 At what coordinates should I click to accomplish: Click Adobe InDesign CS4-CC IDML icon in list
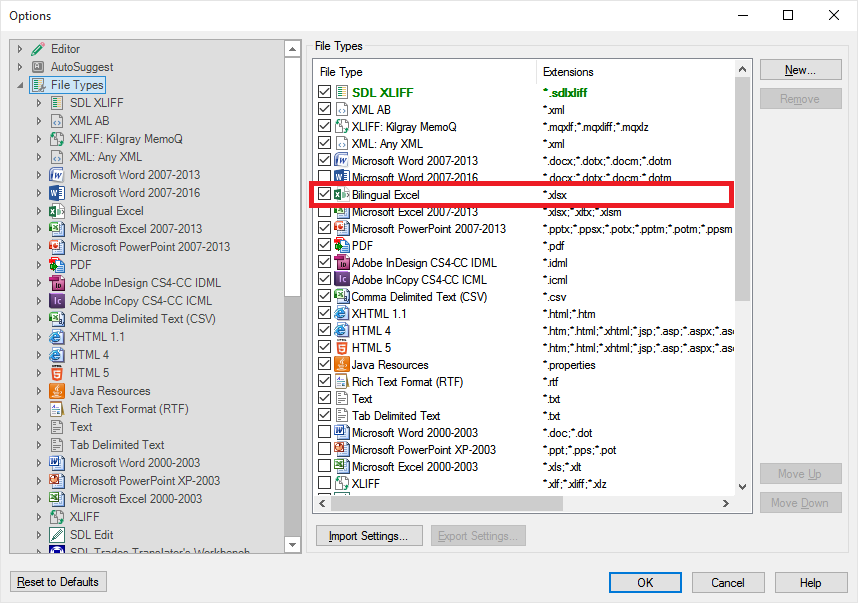click(341, 263)
